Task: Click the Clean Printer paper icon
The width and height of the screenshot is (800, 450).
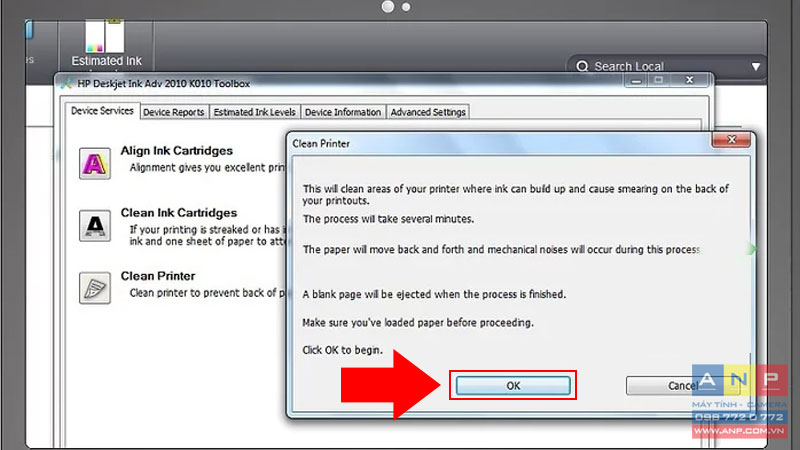Action: coord(95,288)
